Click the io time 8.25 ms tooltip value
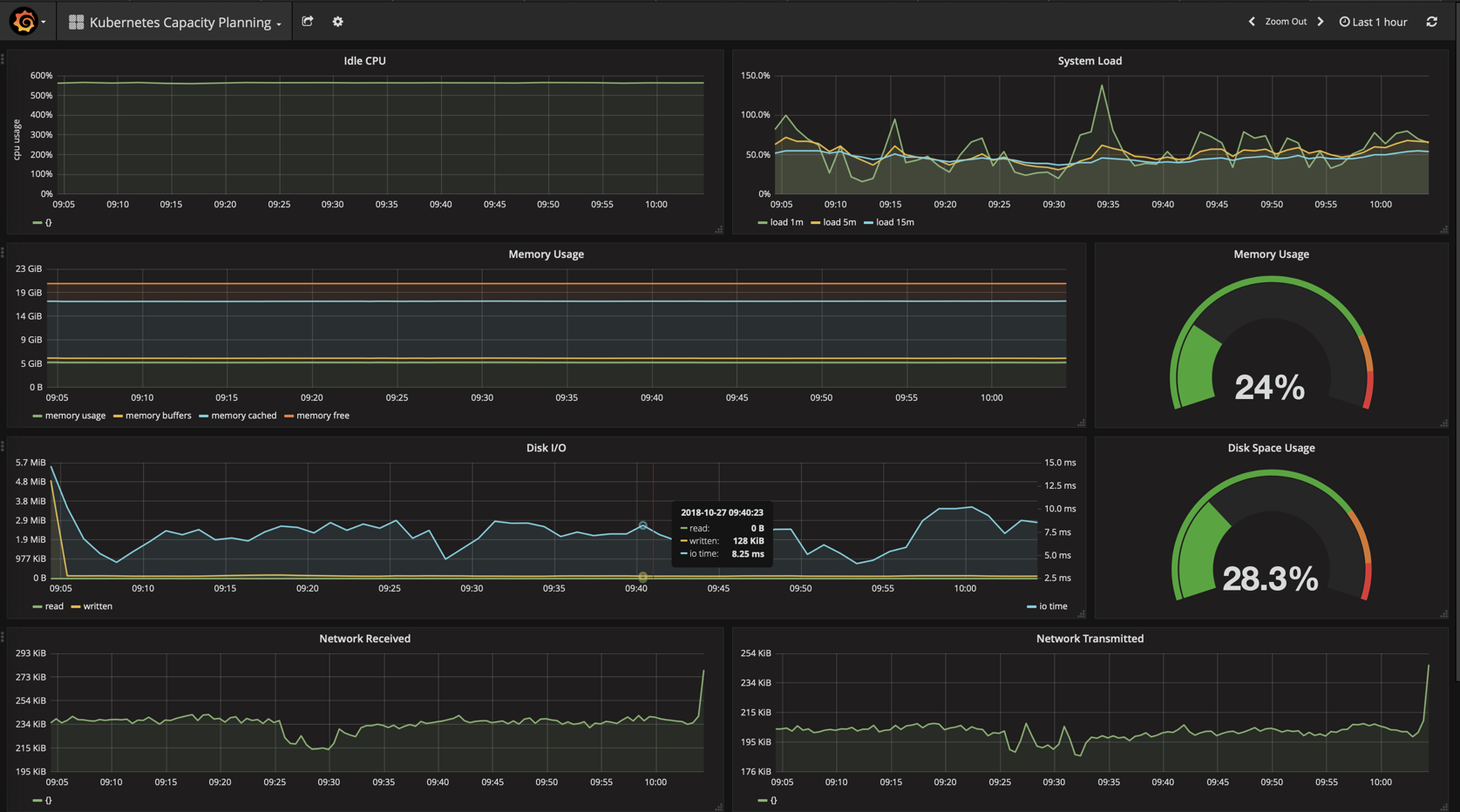 click(747, 554)
